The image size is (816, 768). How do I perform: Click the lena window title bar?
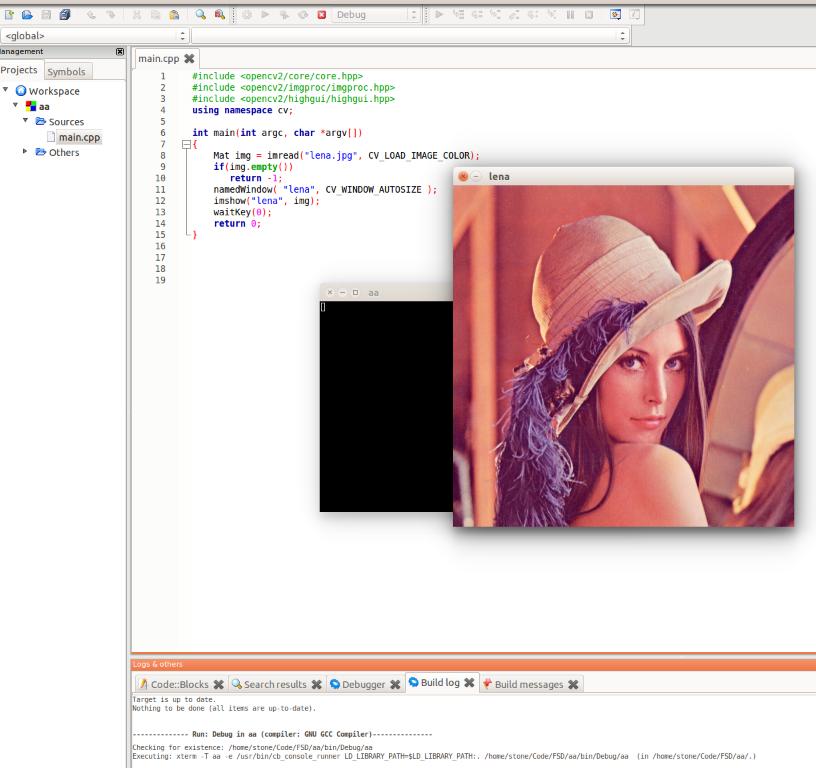(x=623, y=176)
